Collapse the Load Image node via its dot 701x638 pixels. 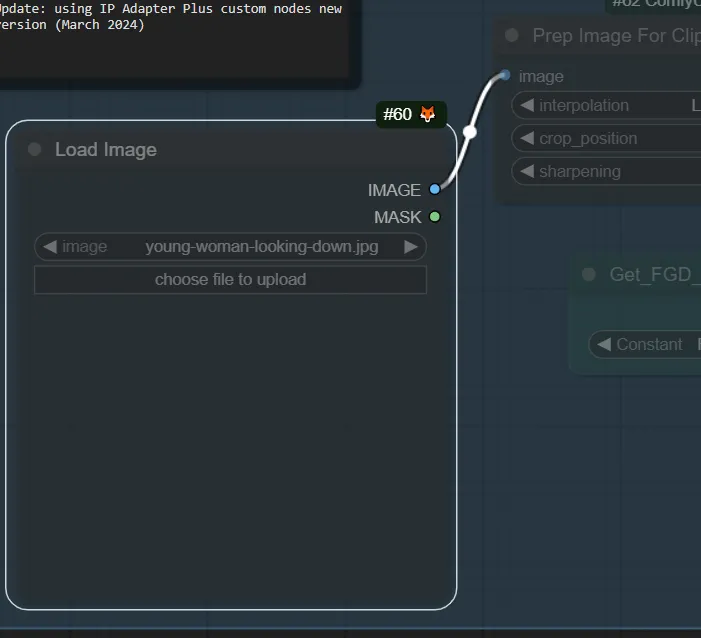tap(34, 149)
